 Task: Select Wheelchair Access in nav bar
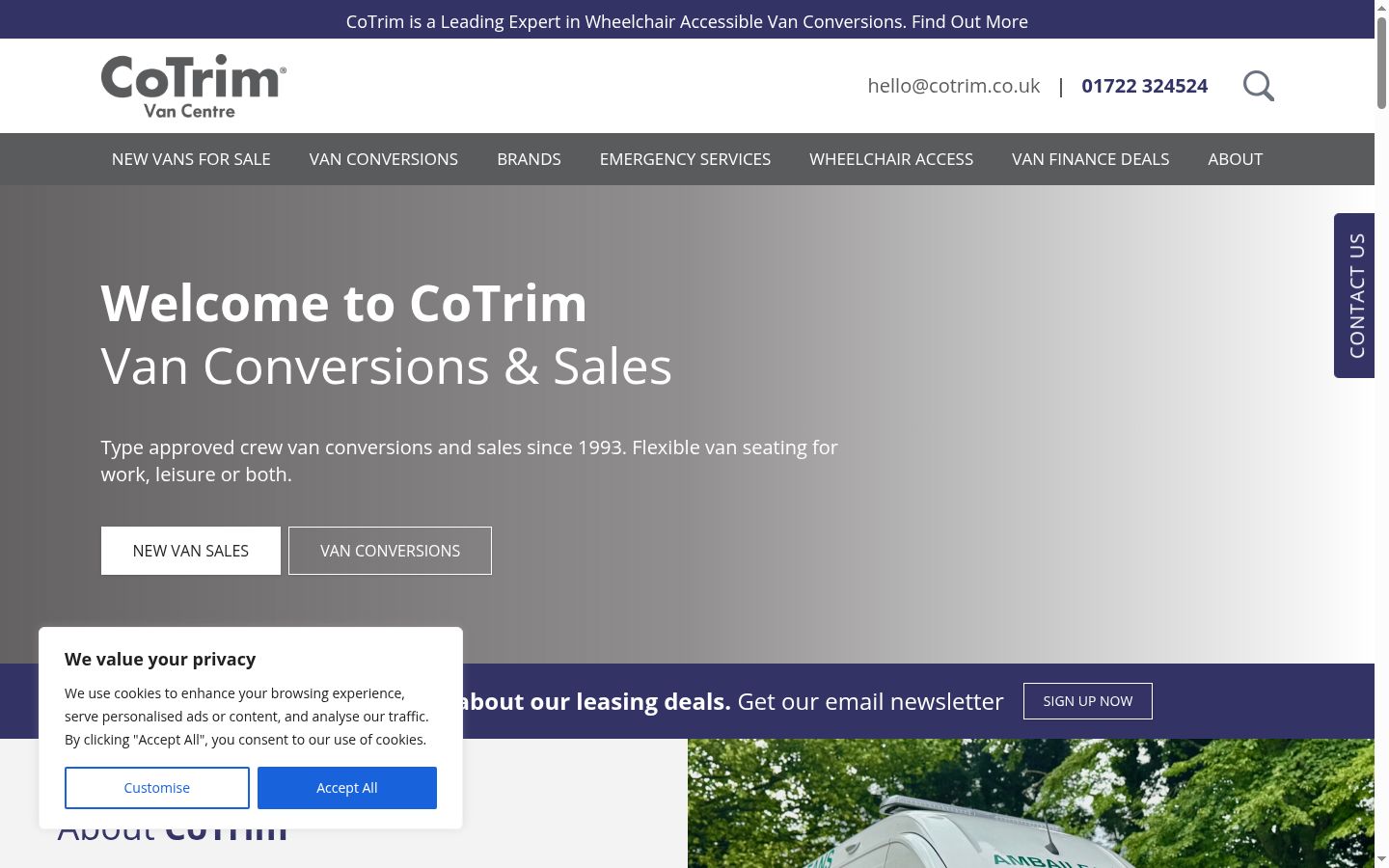coord(891,159)
